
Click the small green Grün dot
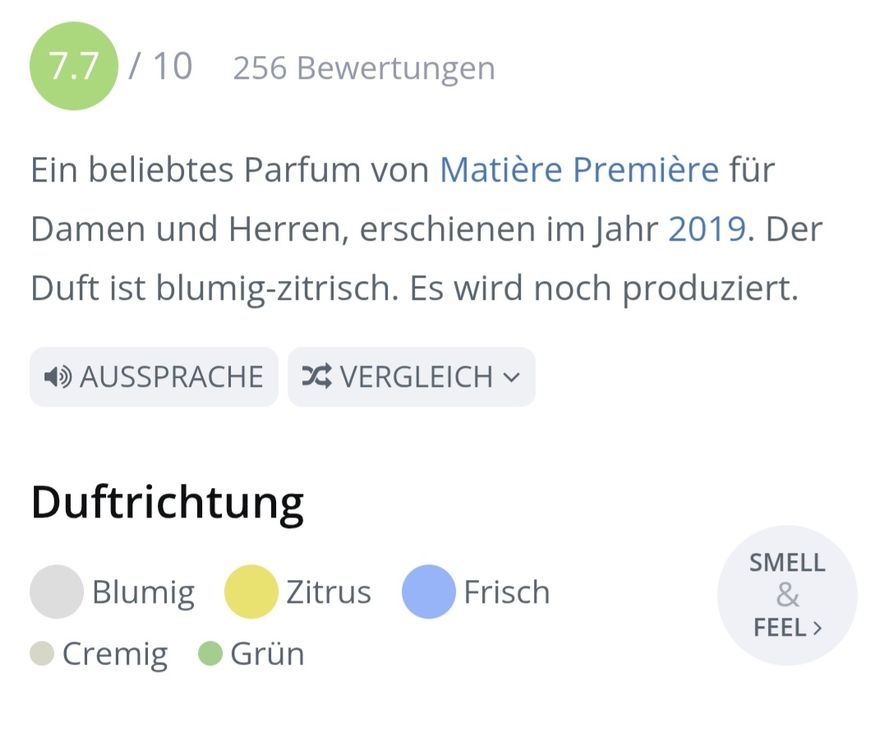click(210, 654)
